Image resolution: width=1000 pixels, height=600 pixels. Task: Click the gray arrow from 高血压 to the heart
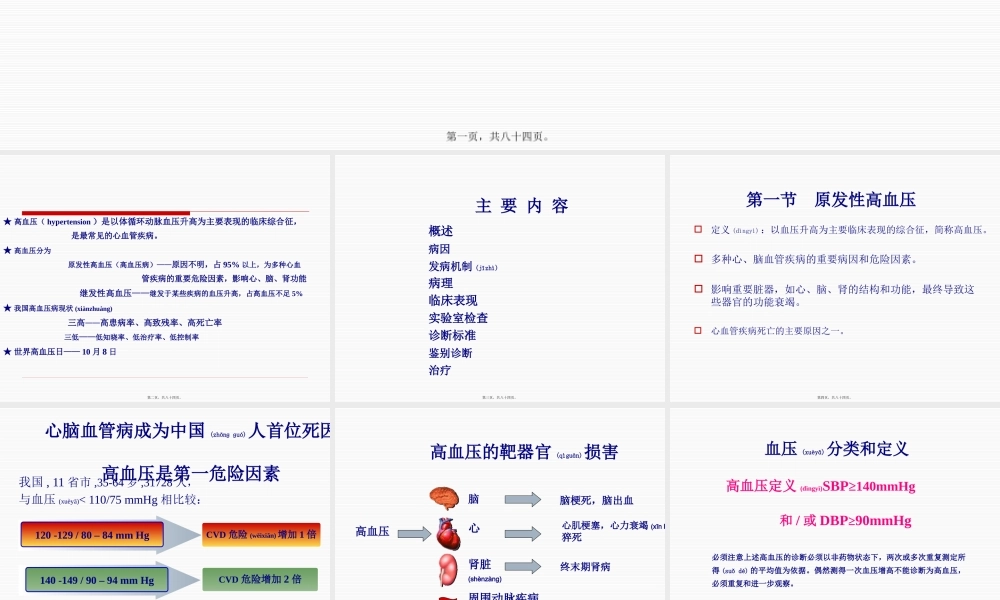pos(413,534)
